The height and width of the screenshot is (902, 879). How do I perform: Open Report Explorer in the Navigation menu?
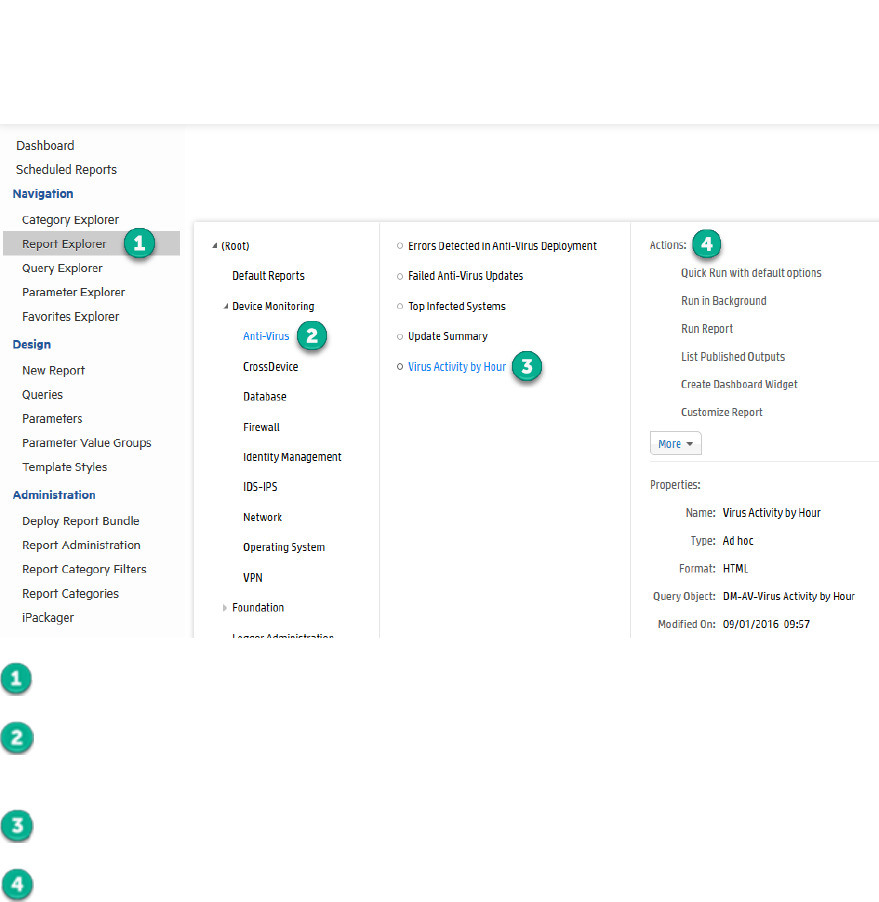click(x=64, y=244)
